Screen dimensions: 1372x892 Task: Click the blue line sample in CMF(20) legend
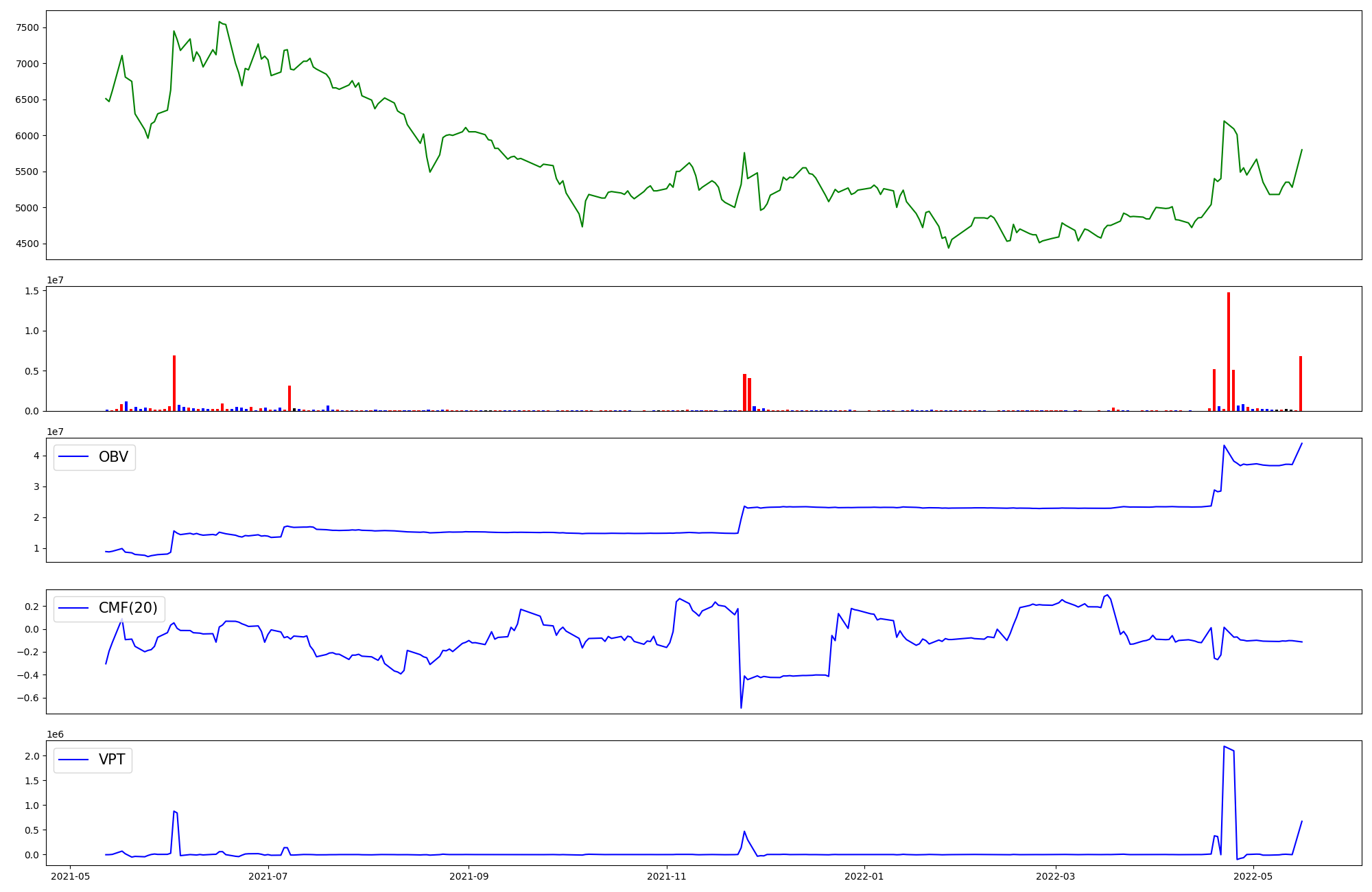click(75, 608)
